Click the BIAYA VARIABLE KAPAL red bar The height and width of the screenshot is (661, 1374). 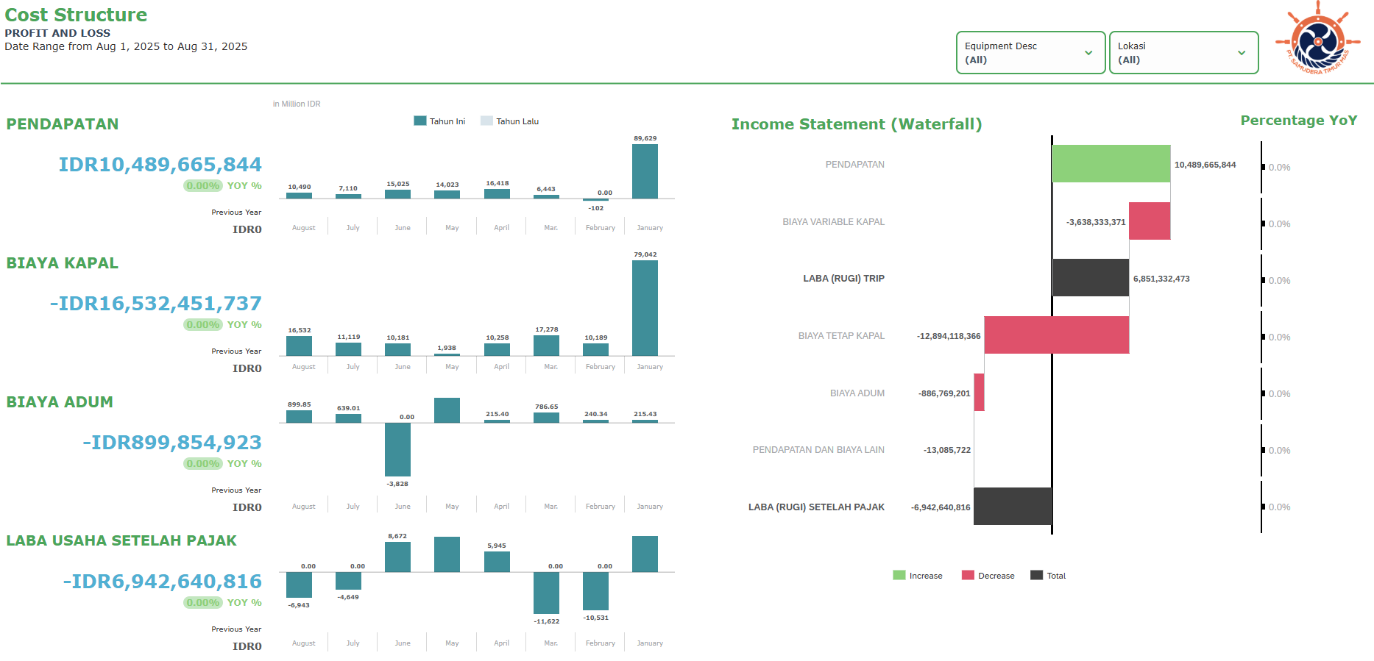pyautogui.click(x=1150, y=221)
